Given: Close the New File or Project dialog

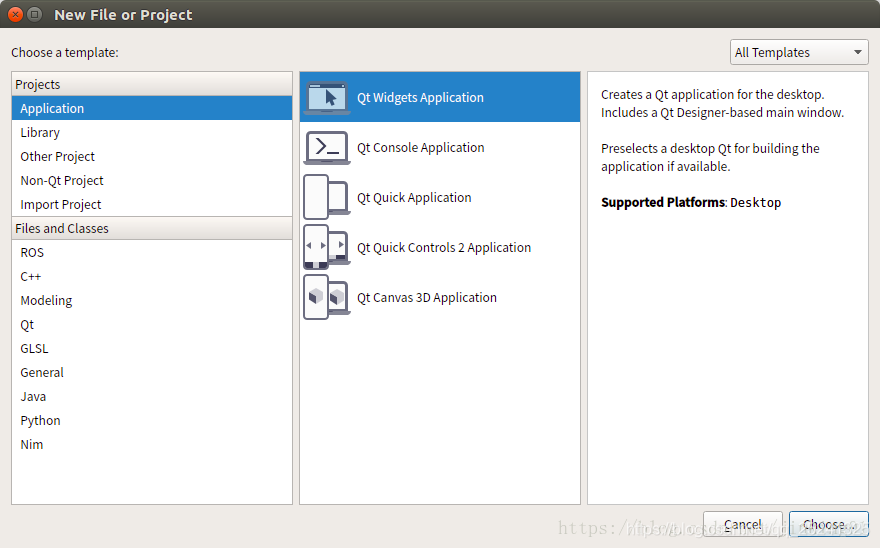Looking at the screenshot, I should 16,15.
